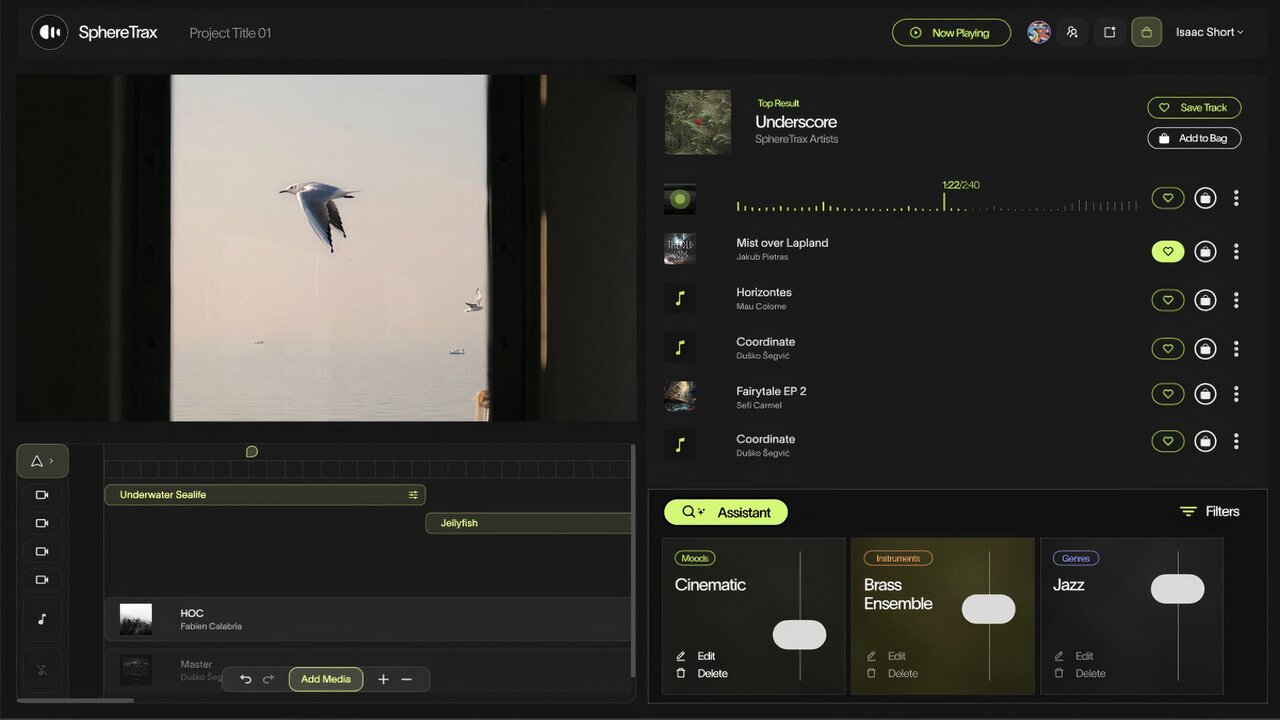Open the Assistant search tab
Screen dimensions: 1280x720
[726, 512]
